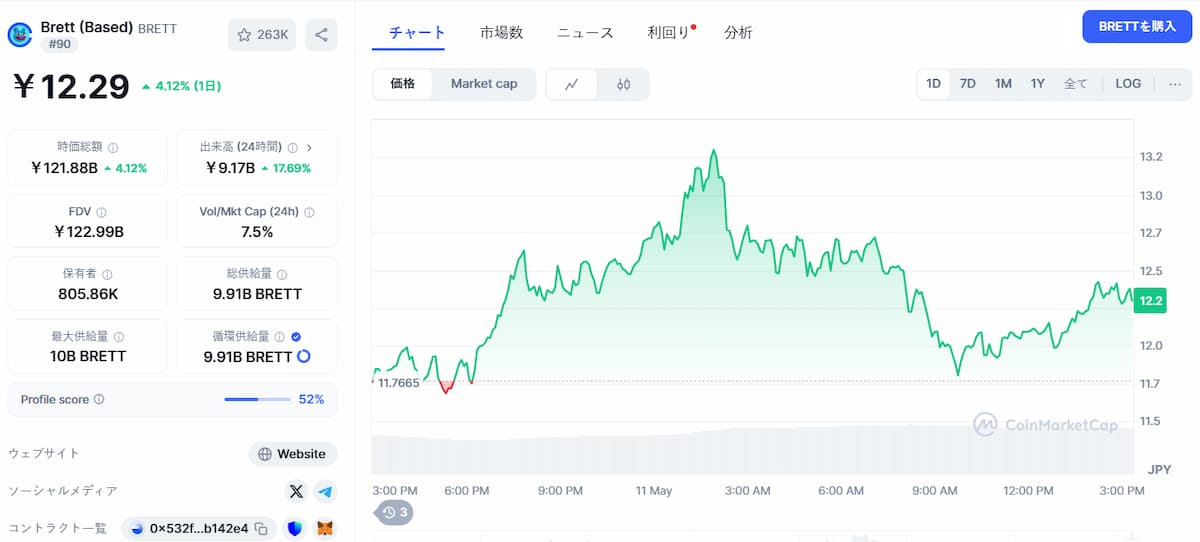Open the Telegram social media link
1200x542 pixels.
point(325,491)
